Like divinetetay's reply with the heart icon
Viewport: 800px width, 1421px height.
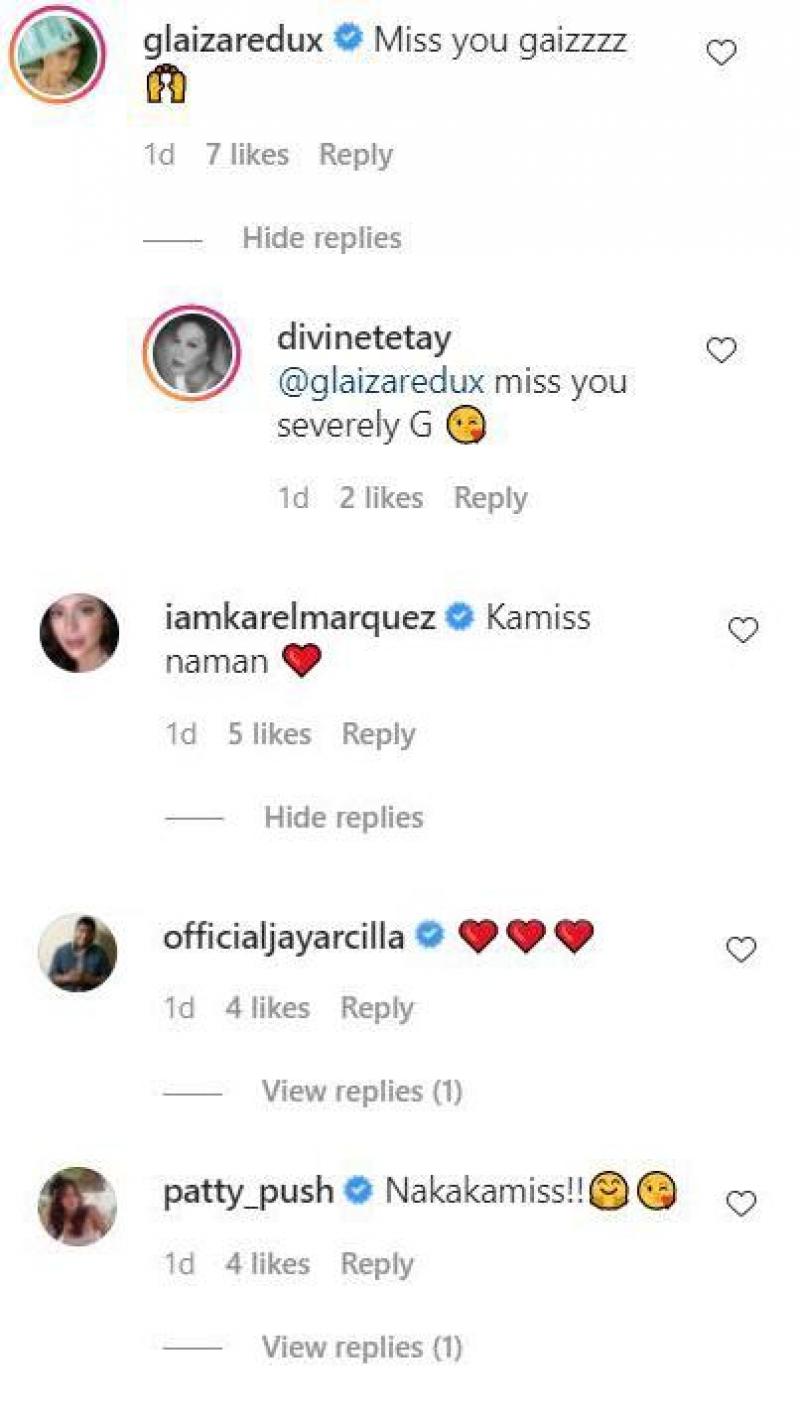click(721, 350)
